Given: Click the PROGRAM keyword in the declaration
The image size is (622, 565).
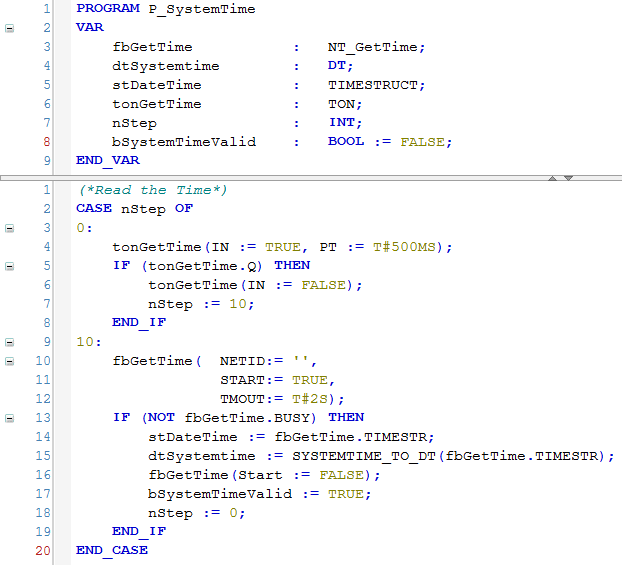Looking at the screenshot, I should click(x=108, y=8).
